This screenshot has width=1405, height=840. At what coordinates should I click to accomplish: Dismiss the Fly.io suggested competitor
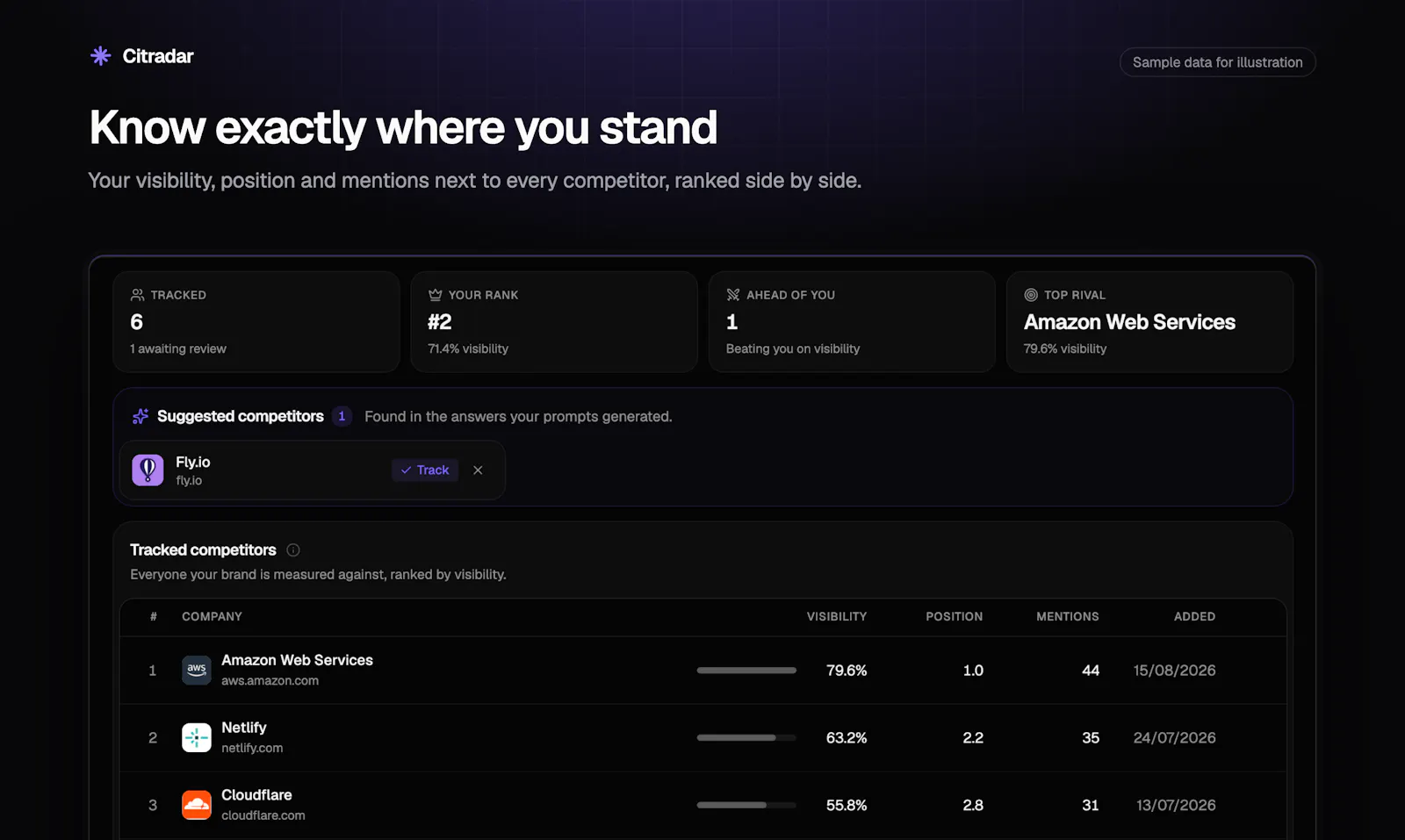pos(478,470)
